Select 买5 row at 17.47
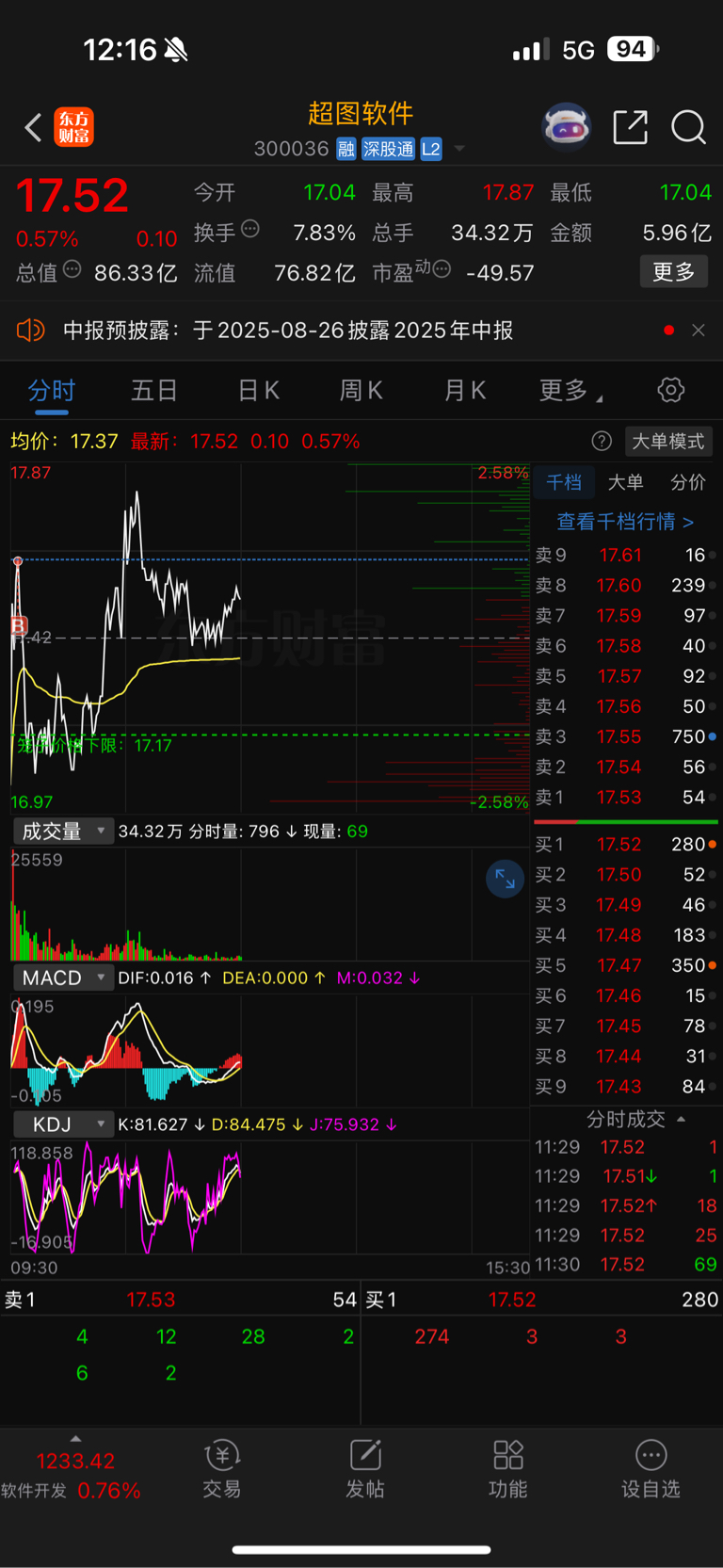Image resolution: width=723 pixels, height=1568 pixels. [624, 965]
